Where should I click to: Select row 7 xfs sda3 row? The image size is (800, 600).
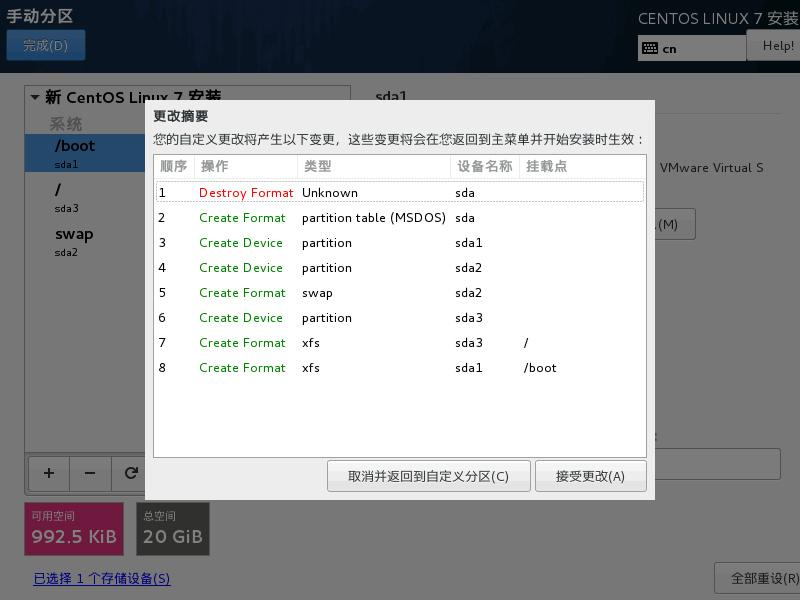399,342
